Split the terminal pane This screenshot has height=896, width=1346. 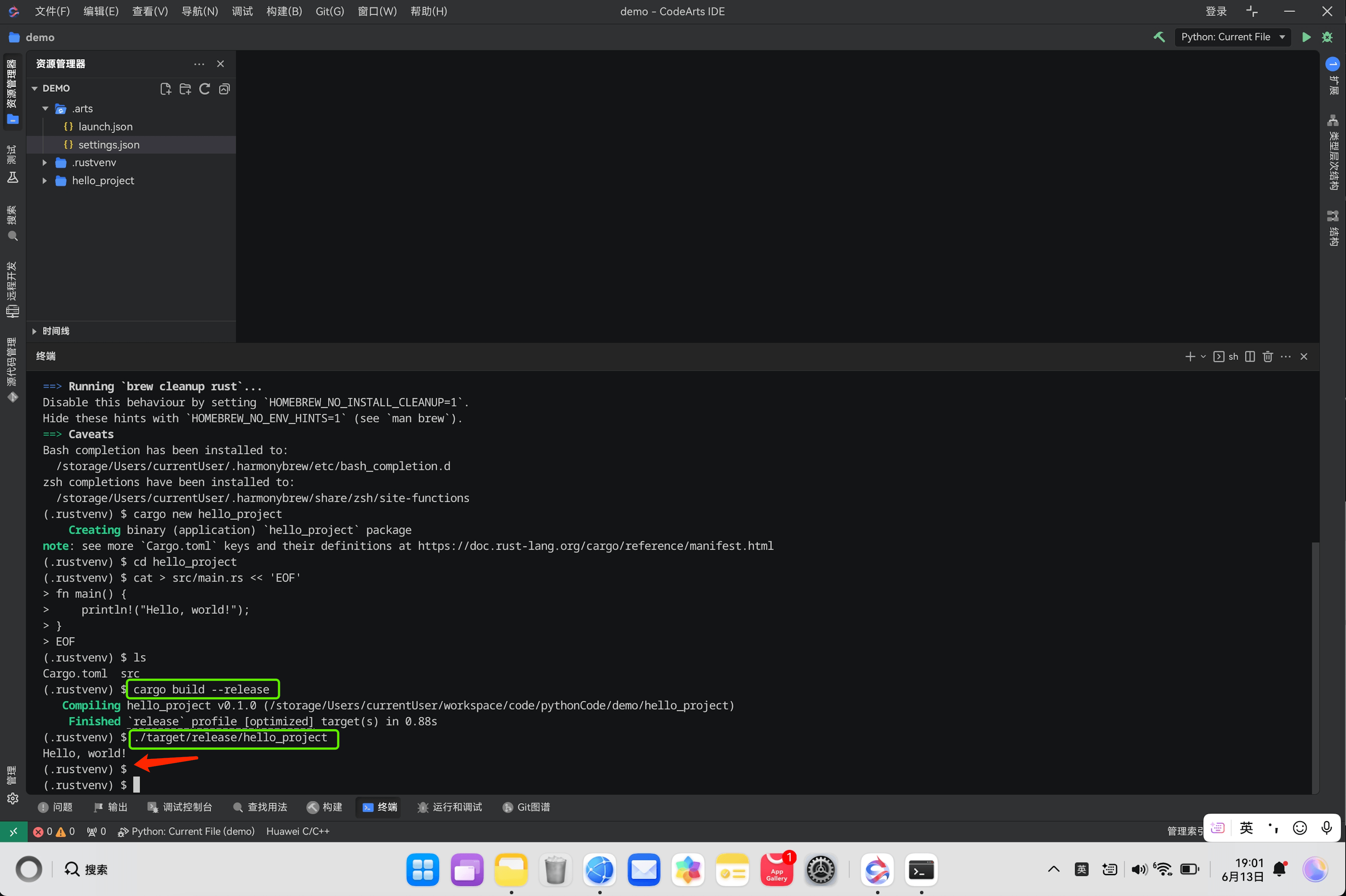pos(1250,357)
